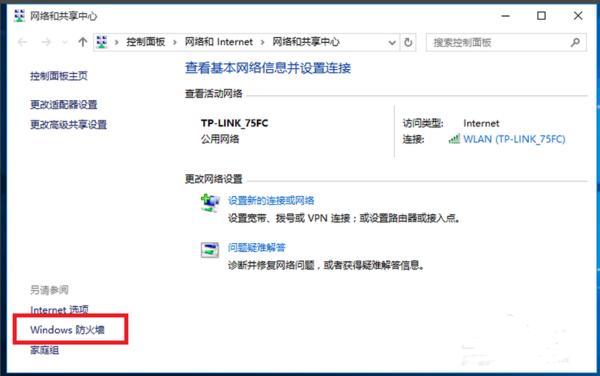
Task: Click the 查看基本网络信息并设置连接 heading
Action: (x=268, y=68)
